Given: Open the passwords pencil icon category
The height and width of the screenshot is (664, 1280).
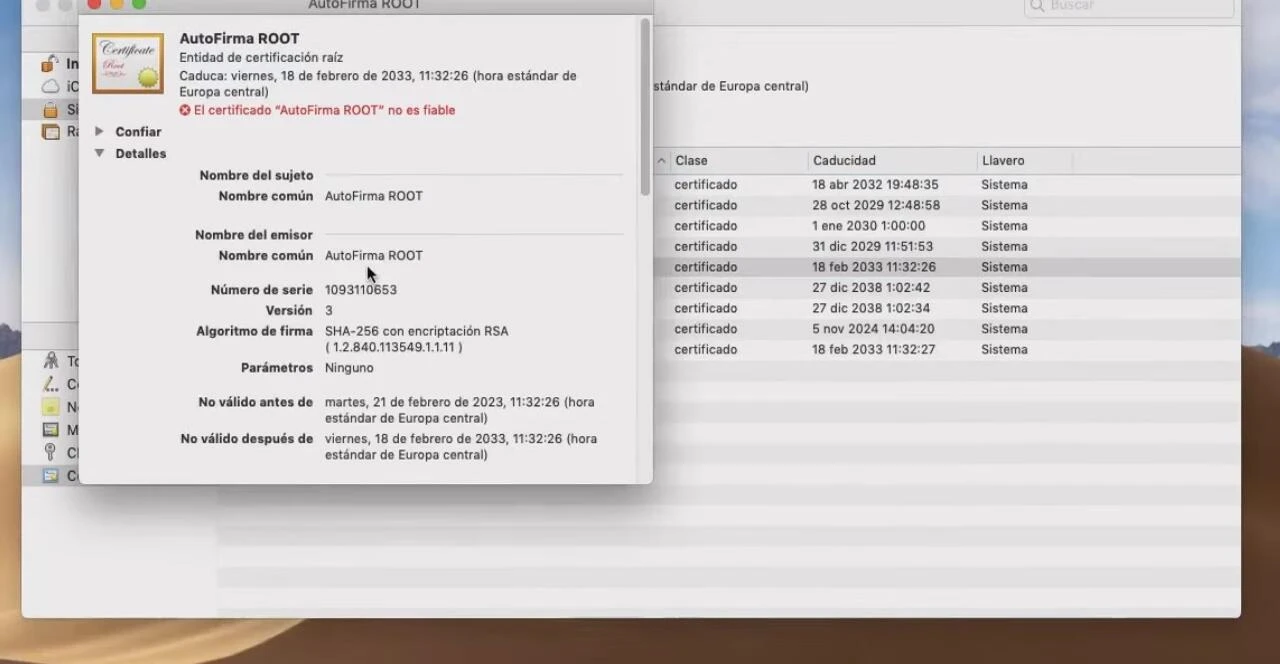Looking at the screenshot, I should pos(50,385).
